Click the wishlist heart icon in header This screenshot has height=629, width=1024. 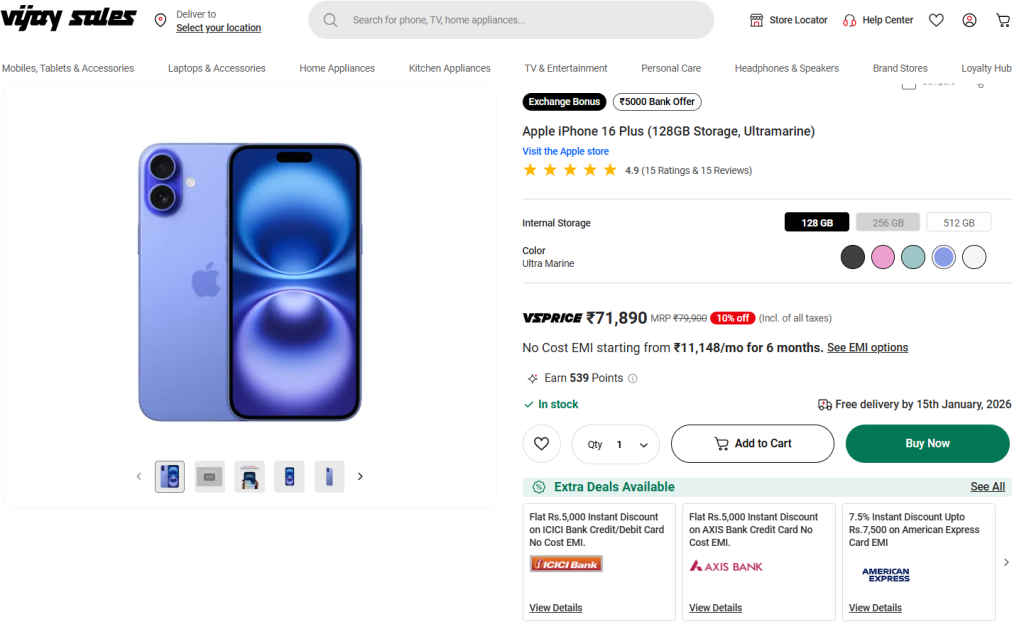coord(936,20)
